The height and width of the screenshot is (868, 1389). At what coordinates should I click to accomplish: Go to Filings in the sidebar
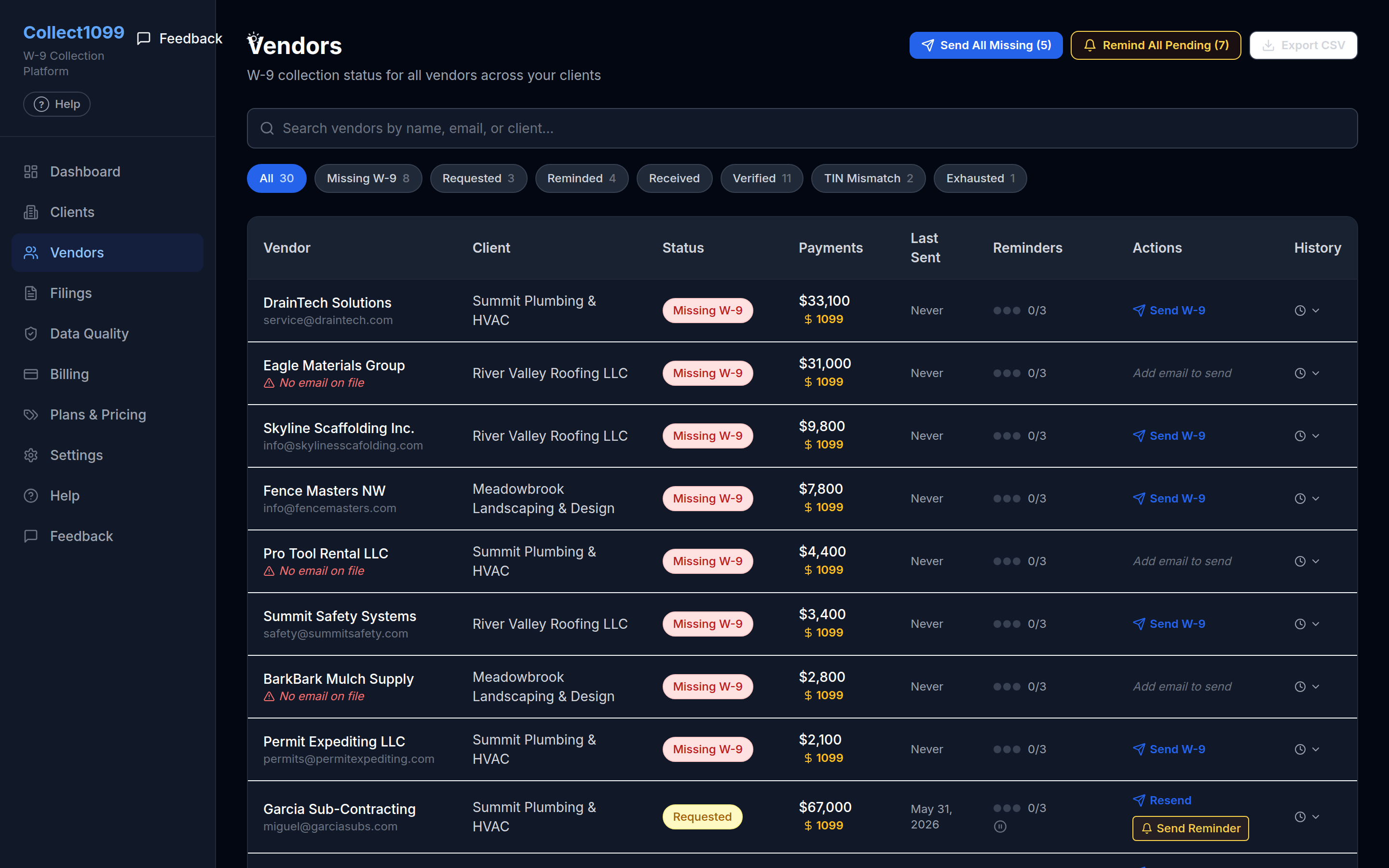108,293
